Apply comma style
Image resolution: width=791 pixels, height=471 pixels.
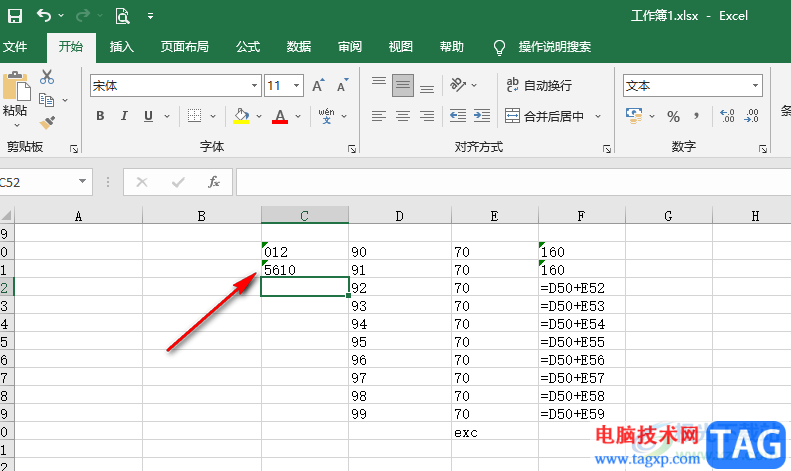tap(696, 116)
